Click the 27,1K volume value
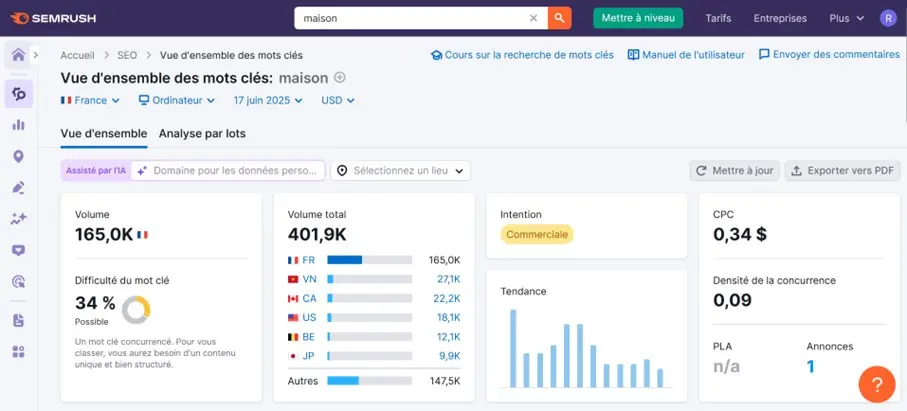907x411 pixels. coord(449,279)
